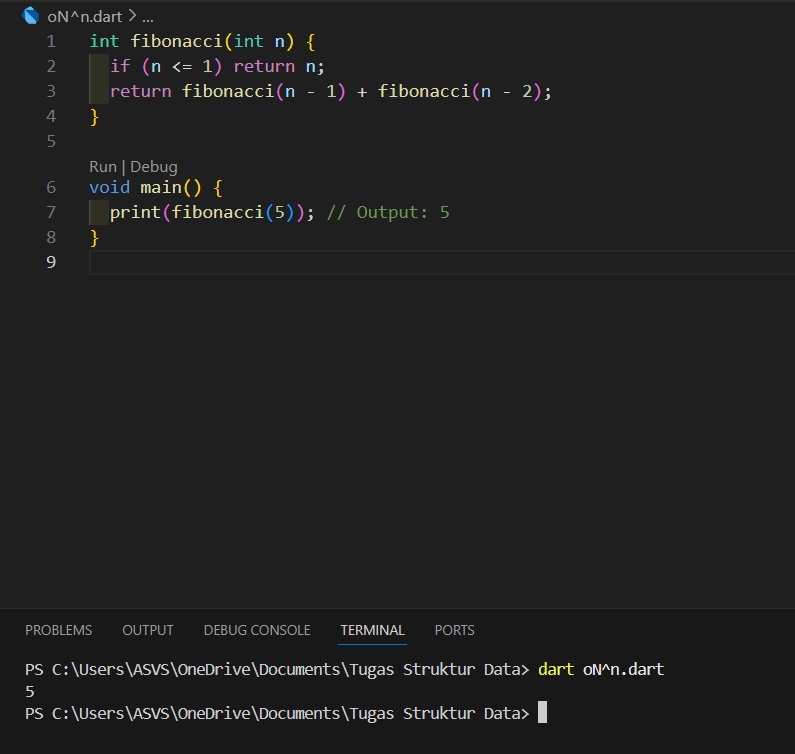Click line number 5 in the gutter
Screen dimensions: 795x754
click(x=51, y=141)
